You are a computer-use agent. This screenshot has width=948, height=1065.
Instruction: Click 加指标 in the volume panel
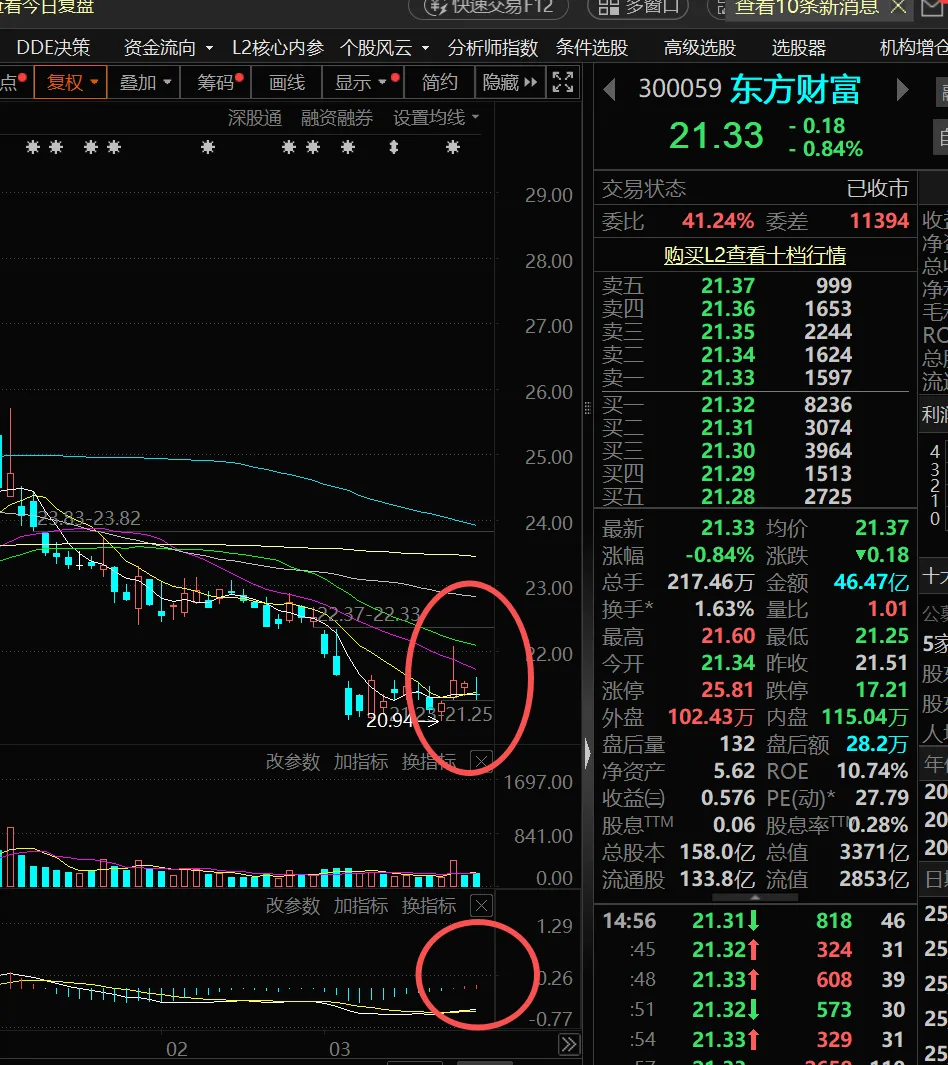pos(361,761)
